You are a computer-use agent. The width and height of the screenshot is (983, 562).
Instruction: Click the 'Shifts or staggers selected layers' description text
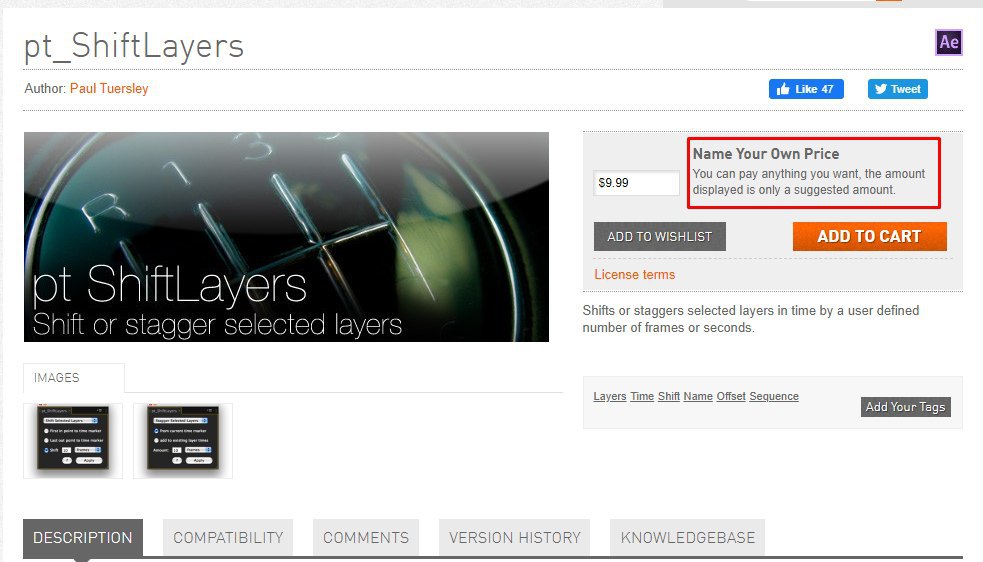[x=750, y=319]
